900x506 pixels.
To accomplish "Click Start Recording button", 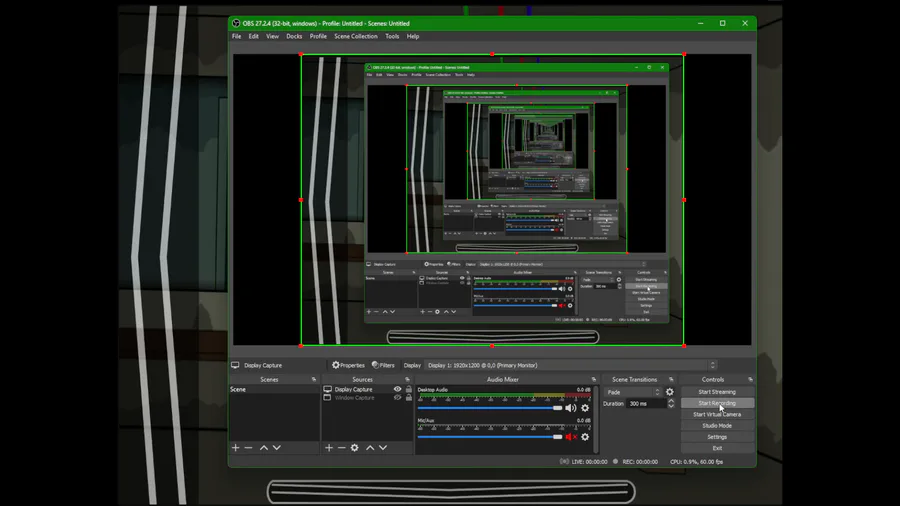I will [717, 403].
